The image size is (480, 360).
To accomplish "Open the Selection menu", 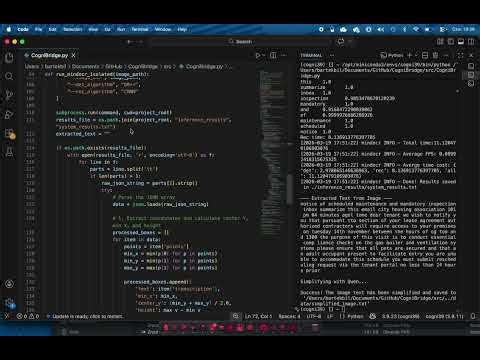I will tap(73, 29).
